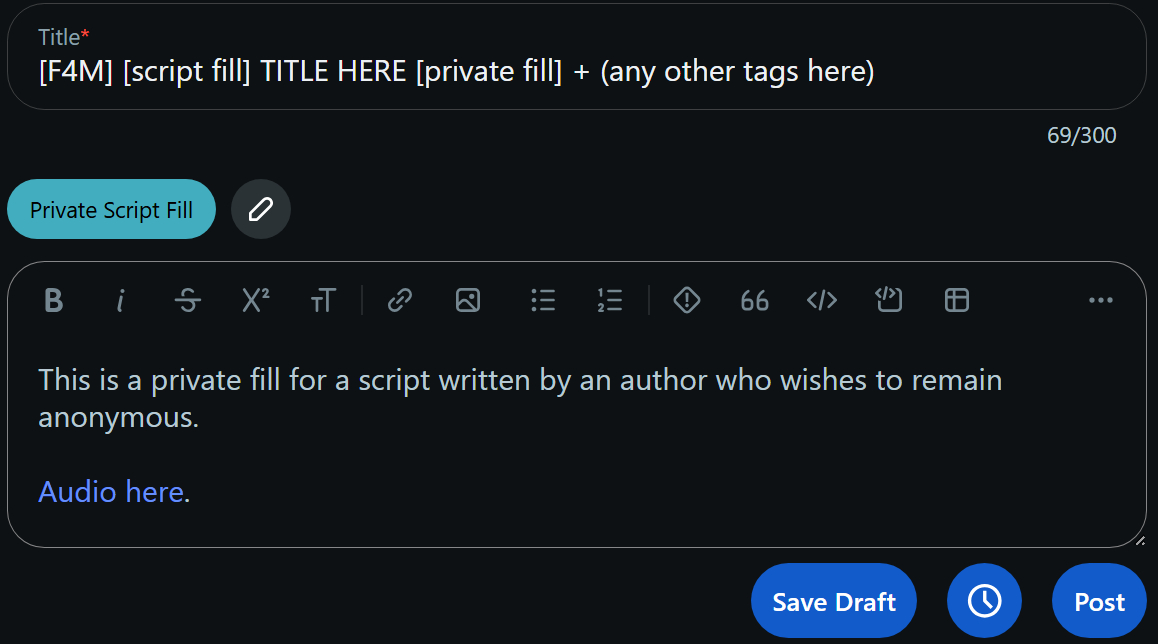Insert a numbered list

[x=610, y=300]
